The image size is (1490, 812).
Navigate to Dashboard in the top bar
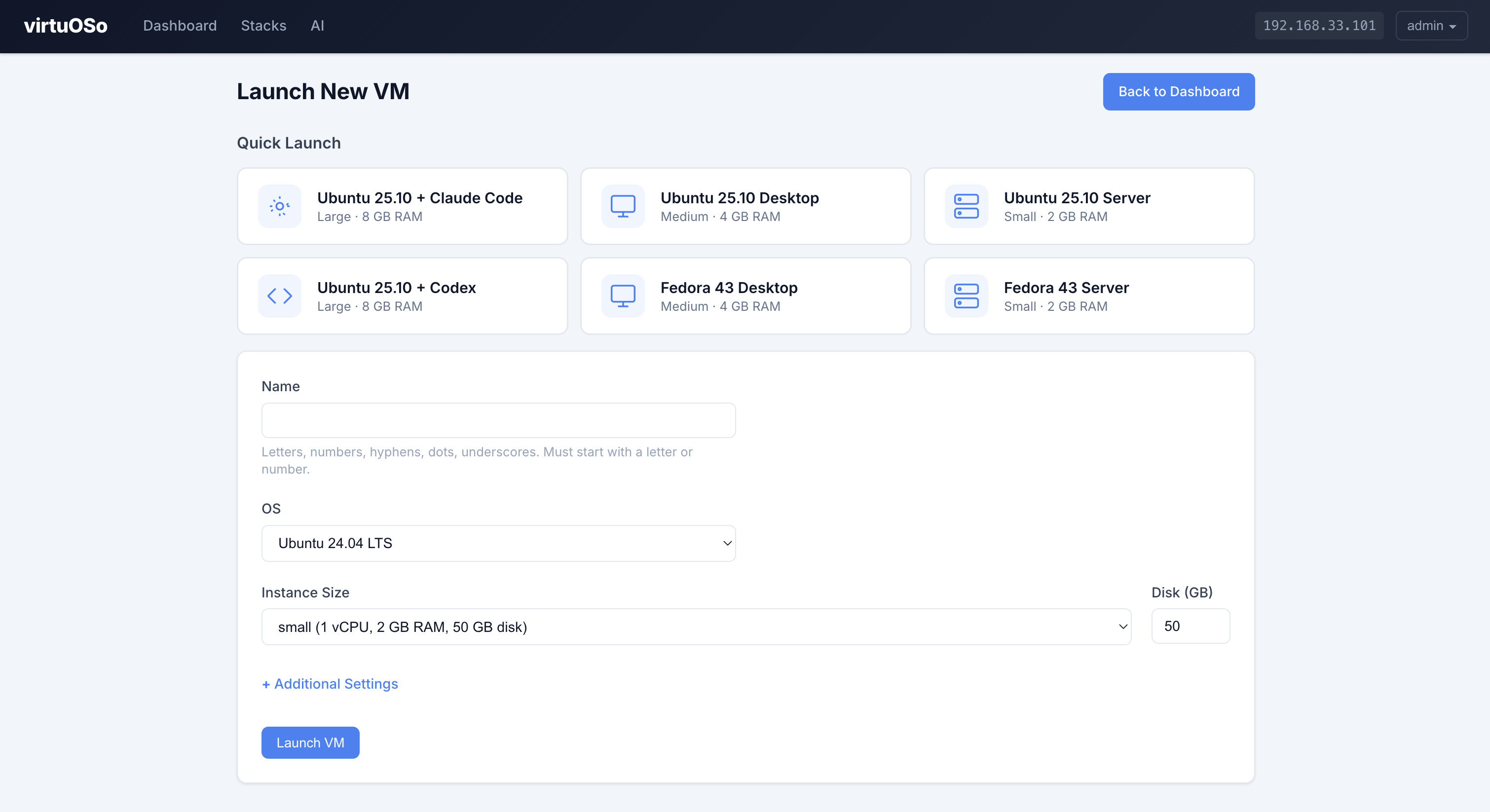[179, 26]
